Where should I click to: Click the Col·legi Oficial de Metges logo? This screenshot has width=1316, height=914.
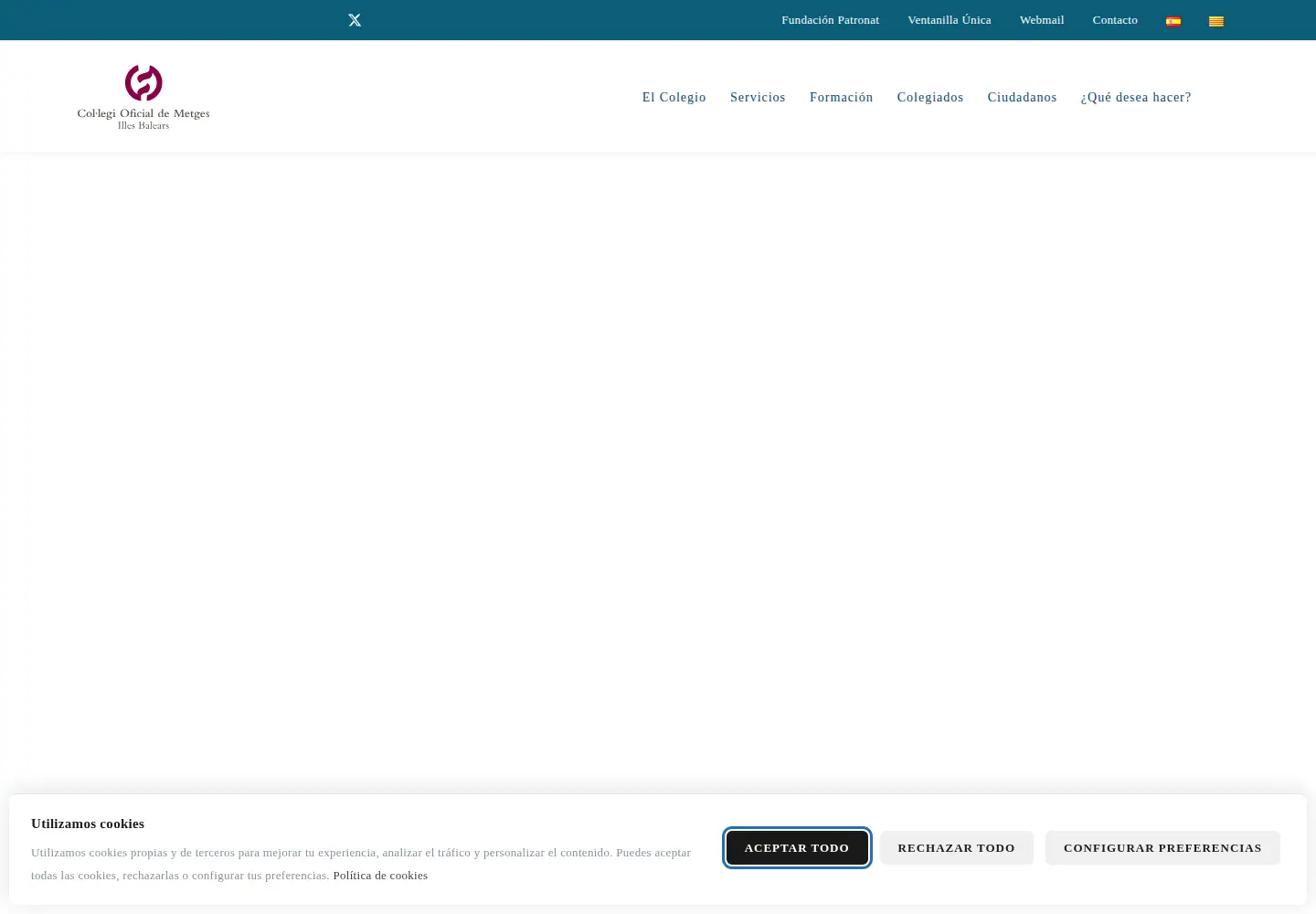point(143,97)
